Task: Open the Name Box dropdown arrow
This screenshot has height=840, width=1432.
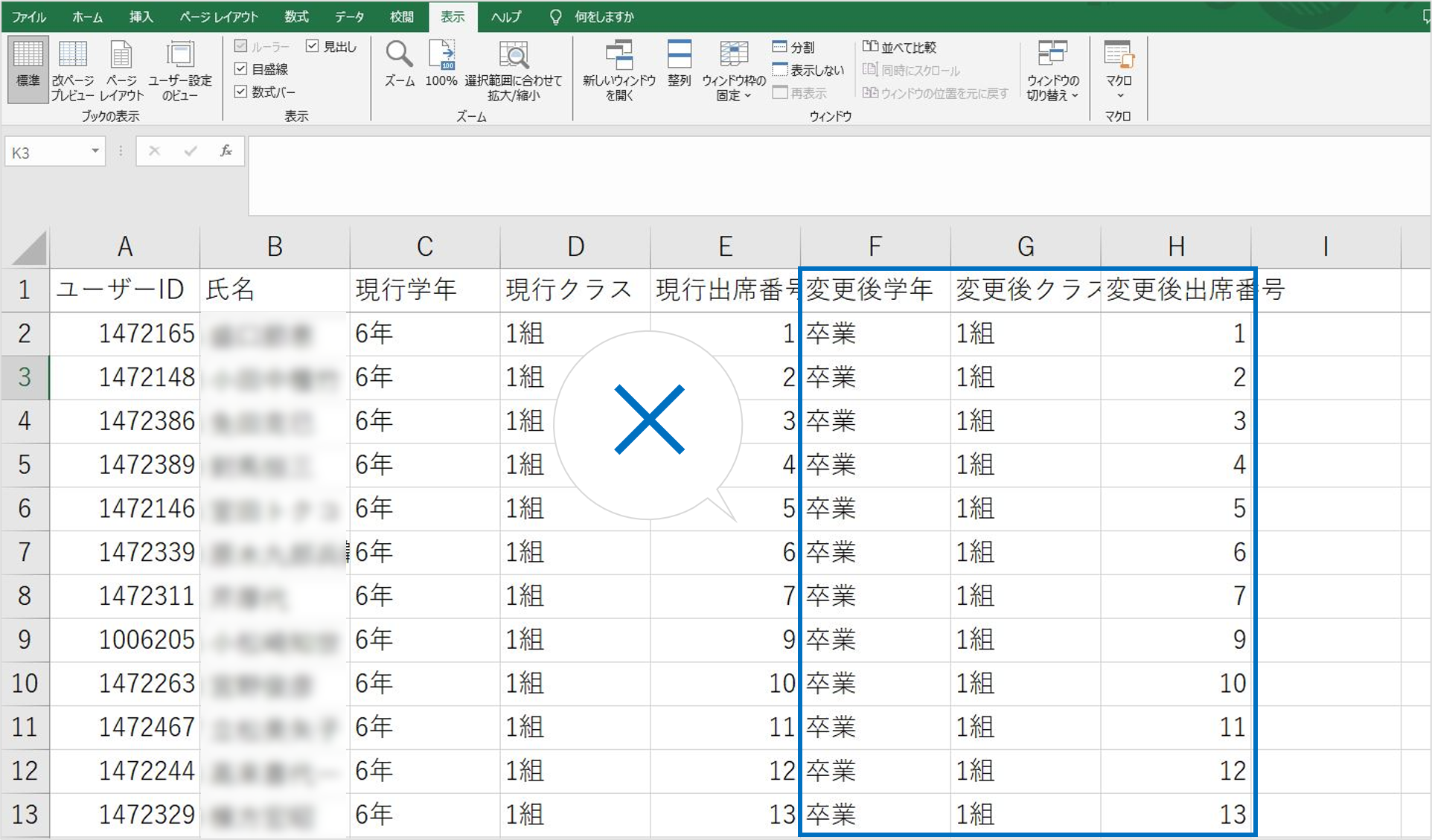Action: (x=95, y=152)
